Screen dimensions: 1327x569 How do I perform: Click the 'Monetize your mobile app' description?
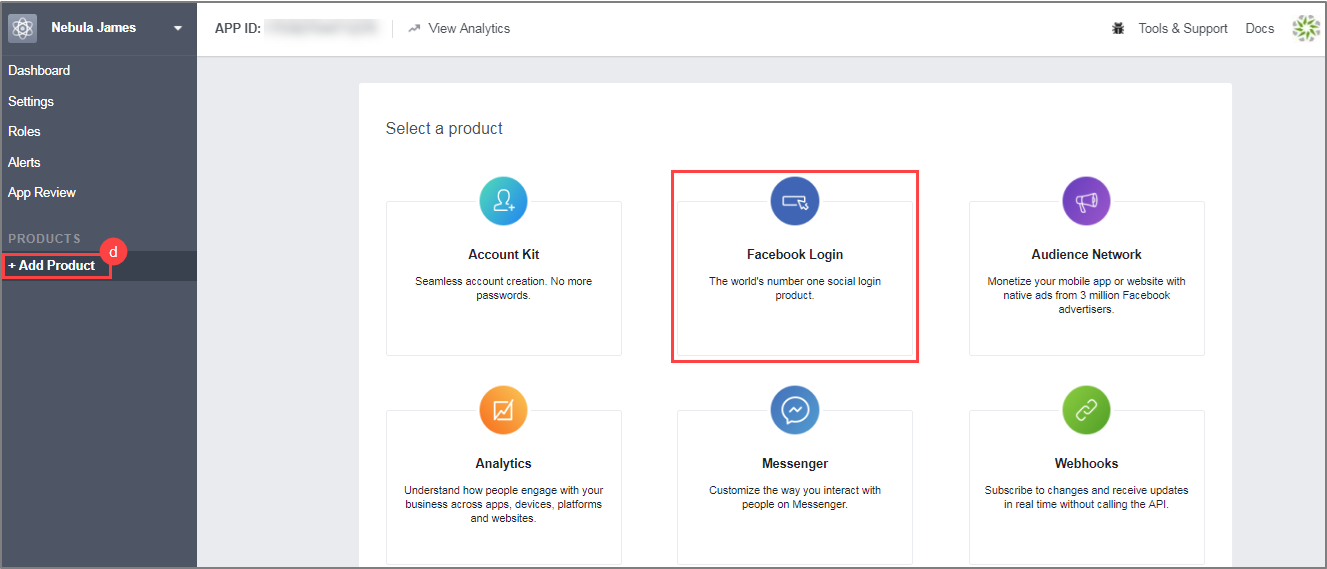[x=1087, y=295]
